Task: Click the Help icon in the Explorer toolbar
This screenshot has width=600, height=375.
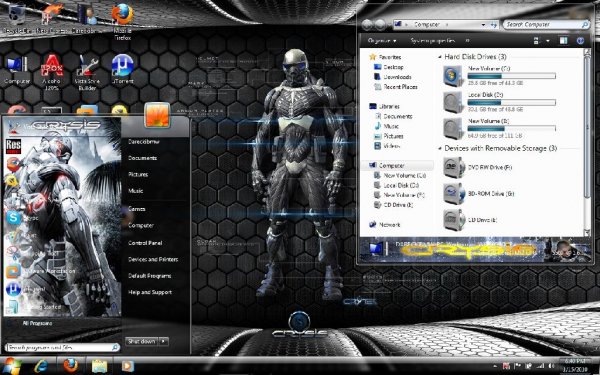Action: (x=580, y=41)
